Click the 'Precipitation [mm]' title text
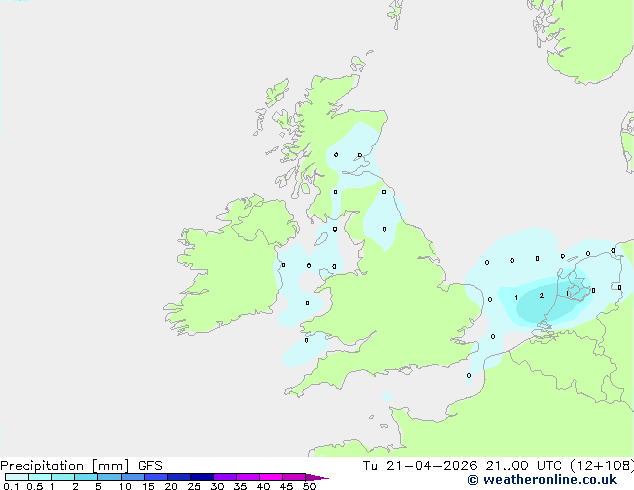 65,466
